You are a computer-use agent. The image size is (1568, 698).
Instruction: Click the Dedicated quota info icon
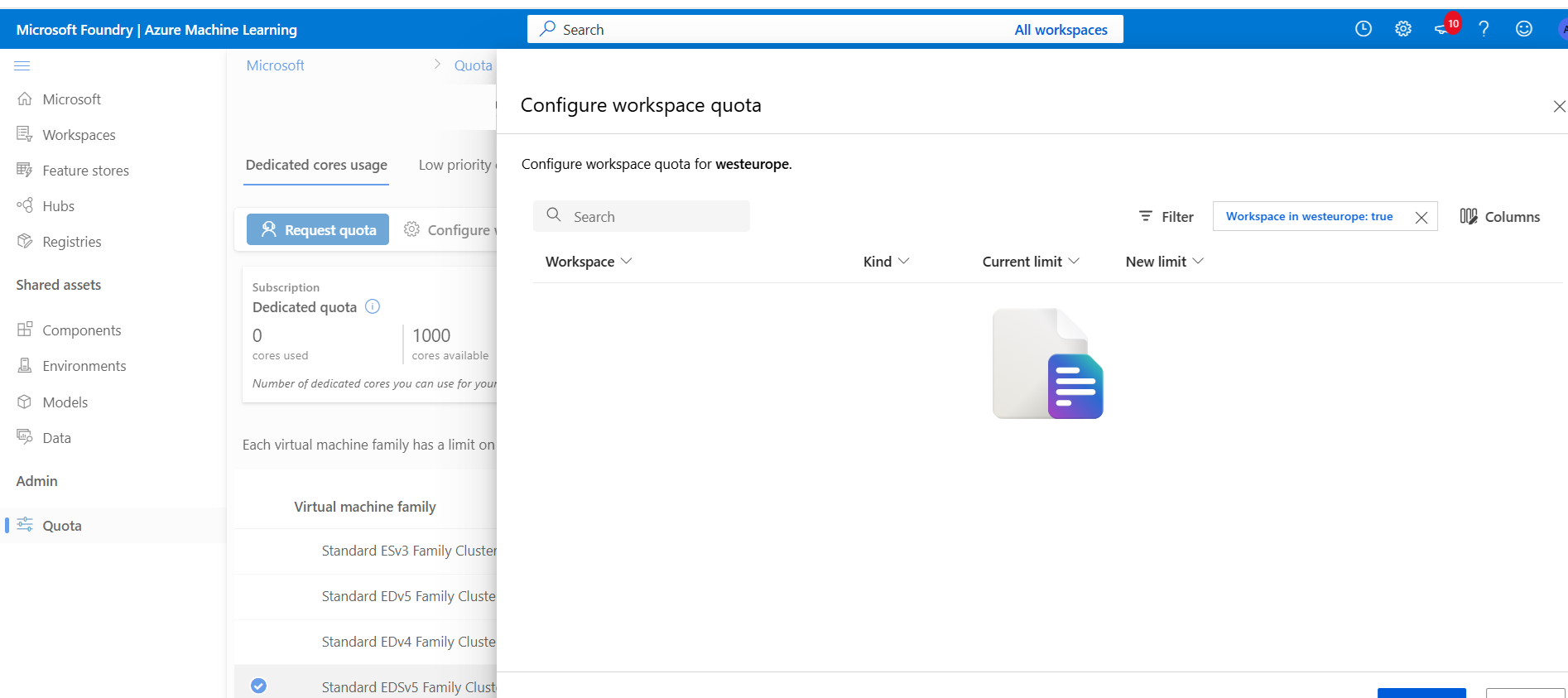[x=373, y=306]
